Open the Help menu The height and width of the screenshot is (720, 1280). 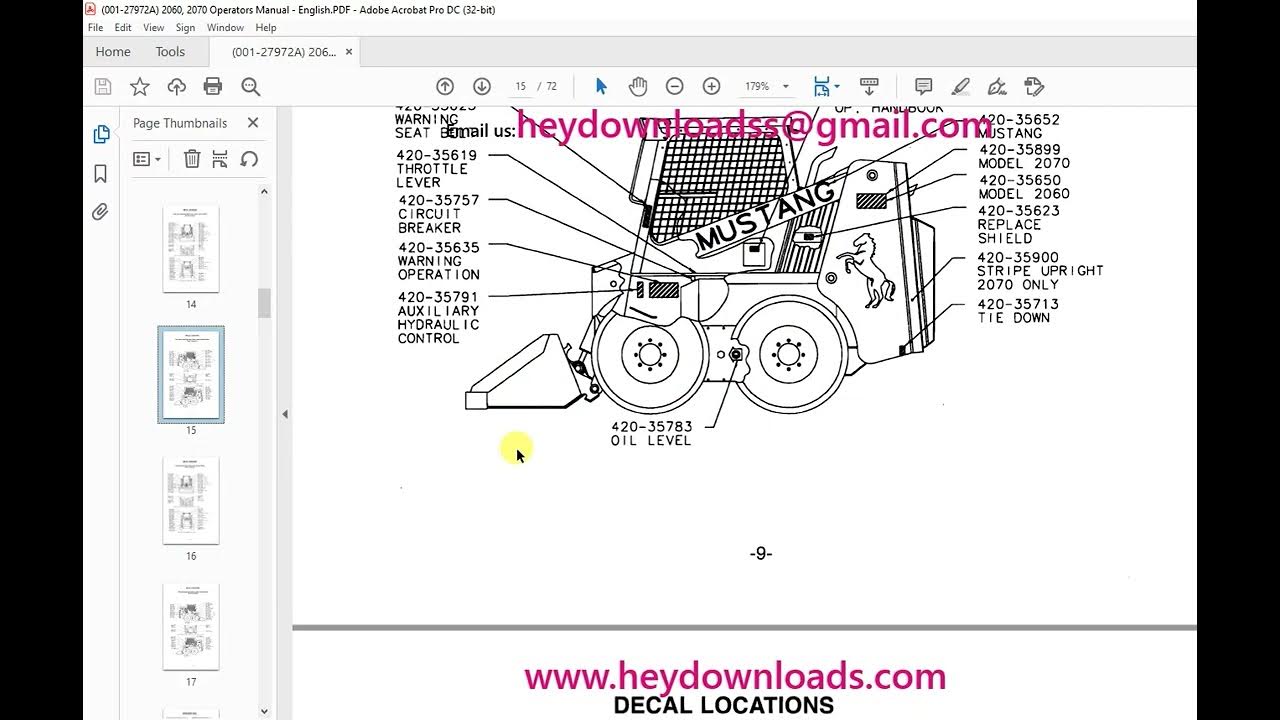point(265,28)
